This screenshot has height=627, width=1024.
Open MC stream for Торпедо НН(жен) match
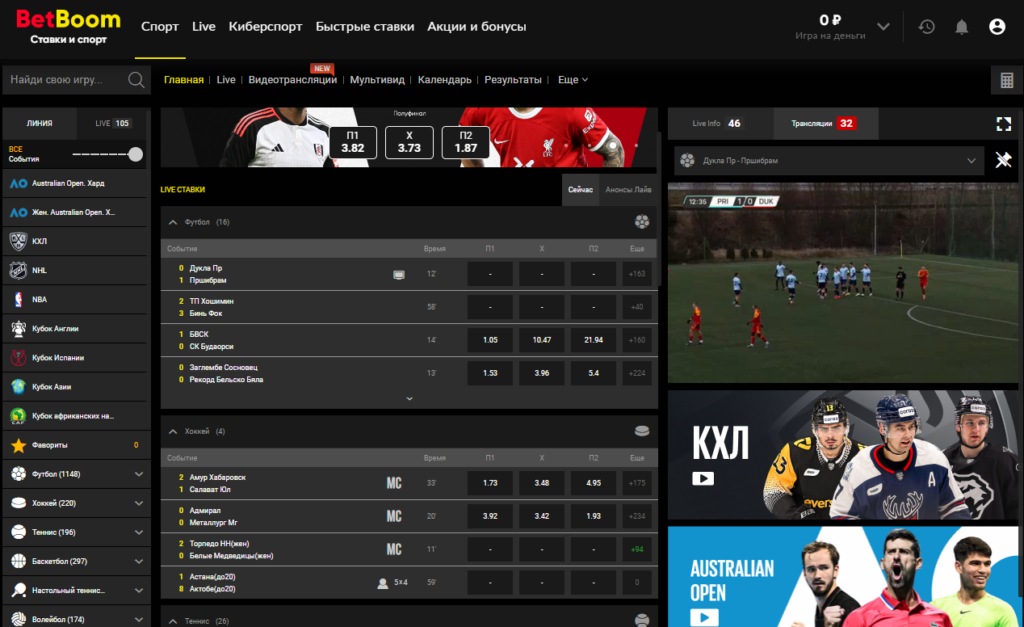click(x=394, y=549)
